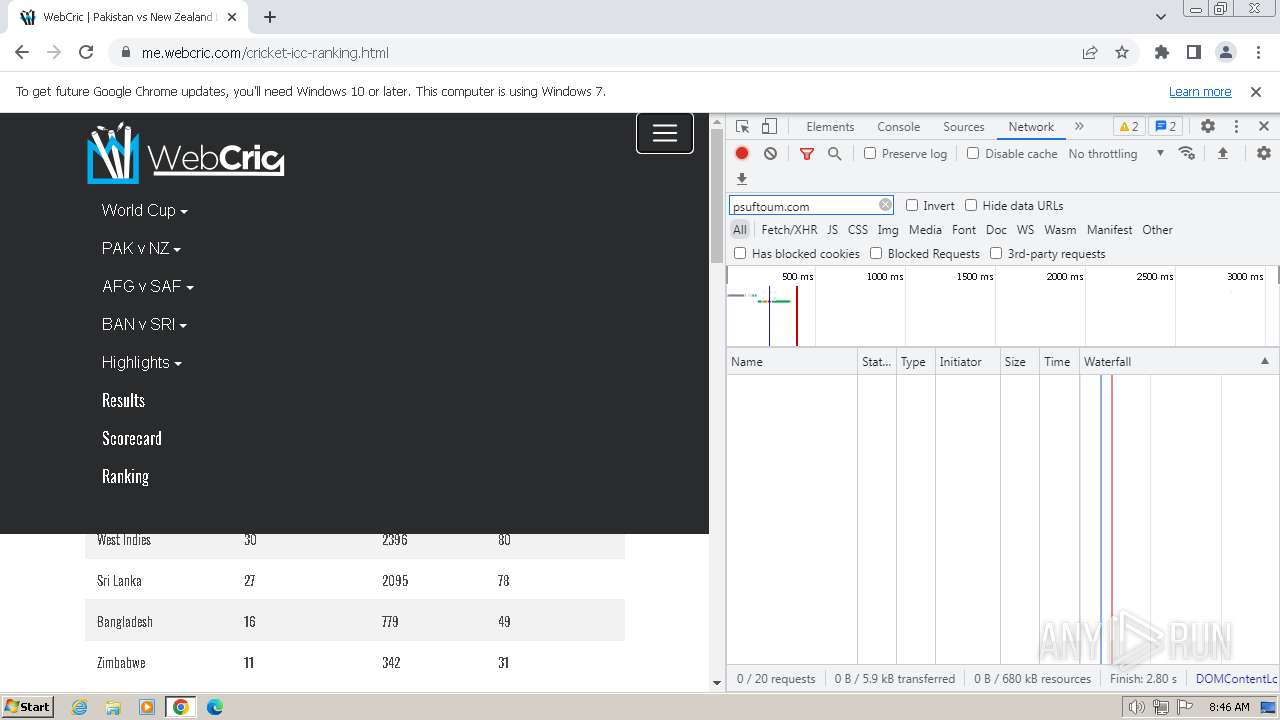Dismiss the Chrome update notice
This screenshot has width=1280, height=720.
[1256, 91]
